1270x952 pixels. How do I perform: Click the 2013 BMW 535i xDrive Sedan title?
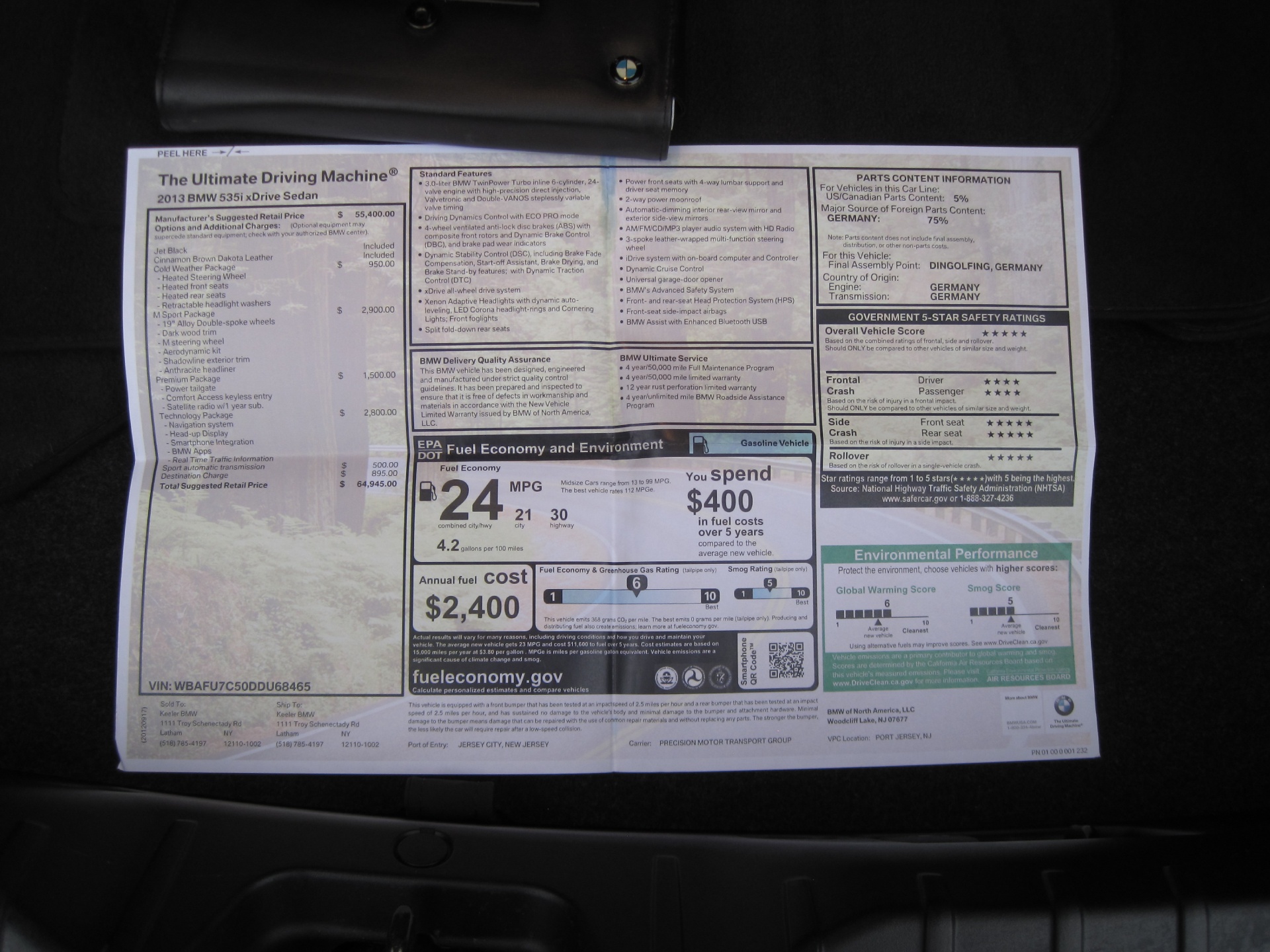(237, 197)
